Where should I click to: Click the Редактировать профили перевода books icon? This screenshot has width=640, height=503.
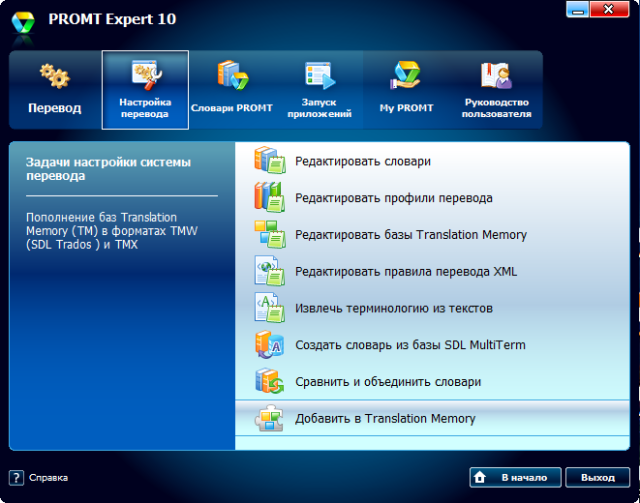tap(269, 198)
